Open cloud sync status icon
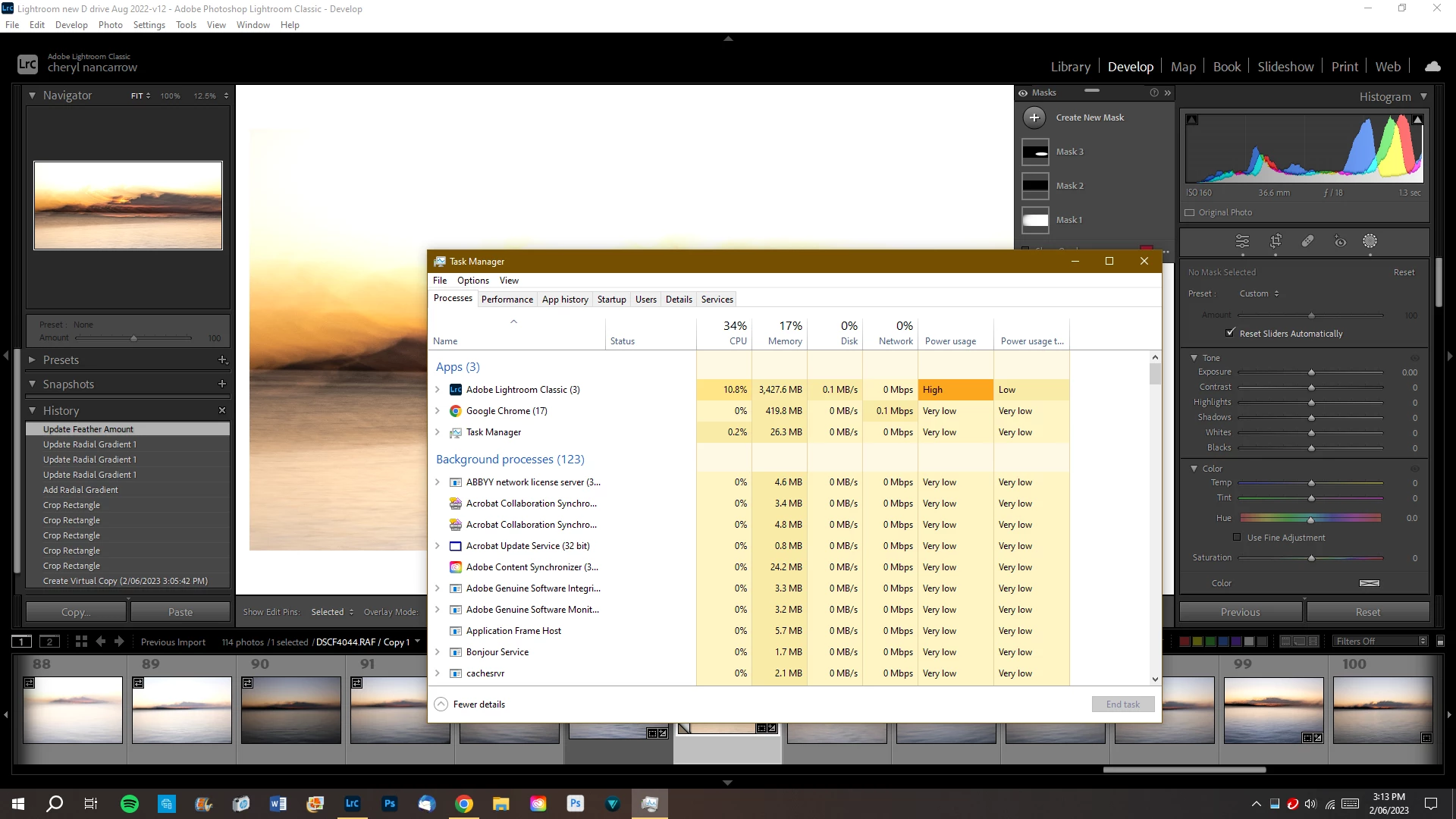The image size is (1456, 819). click(1432, 67)
